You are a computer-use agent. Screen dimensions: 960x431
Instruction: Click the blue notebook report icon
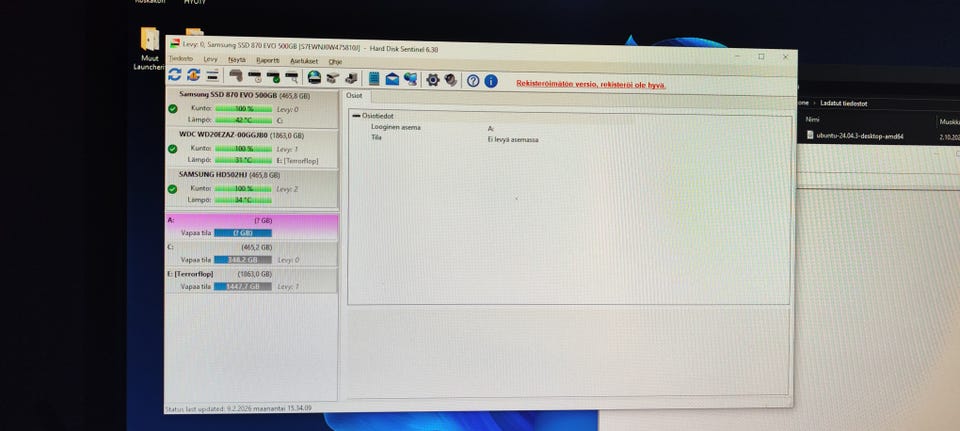click(x=373, y=78)
